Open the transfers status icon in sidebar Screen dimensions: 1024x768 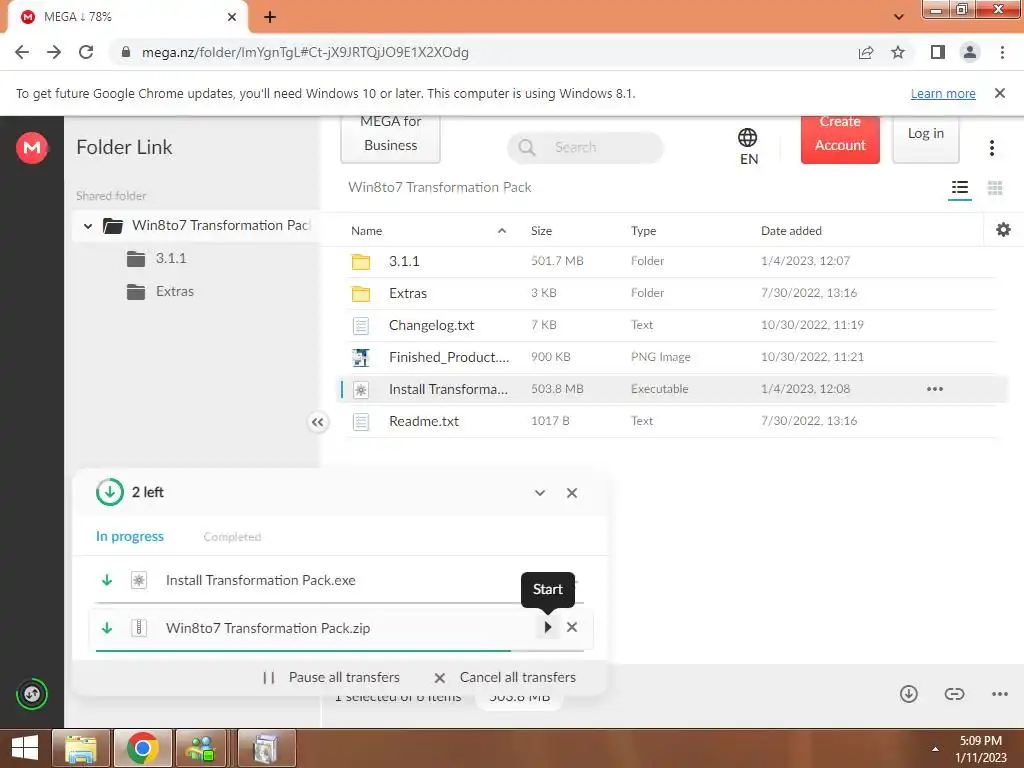coord(32,694)
